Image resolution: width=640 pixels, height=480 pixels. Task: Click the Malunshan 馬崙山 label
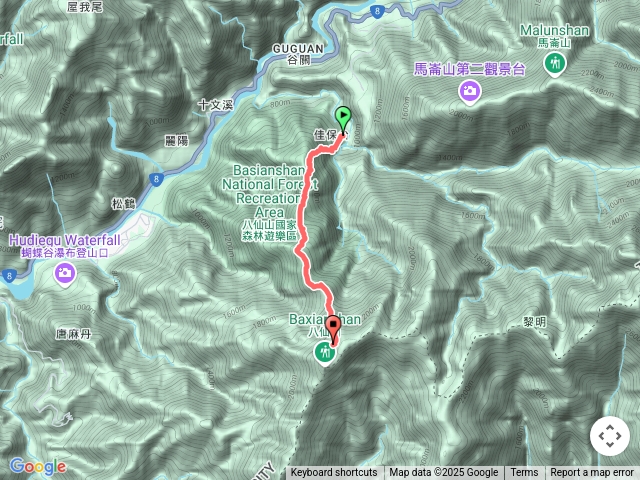(x=554, y=36)
